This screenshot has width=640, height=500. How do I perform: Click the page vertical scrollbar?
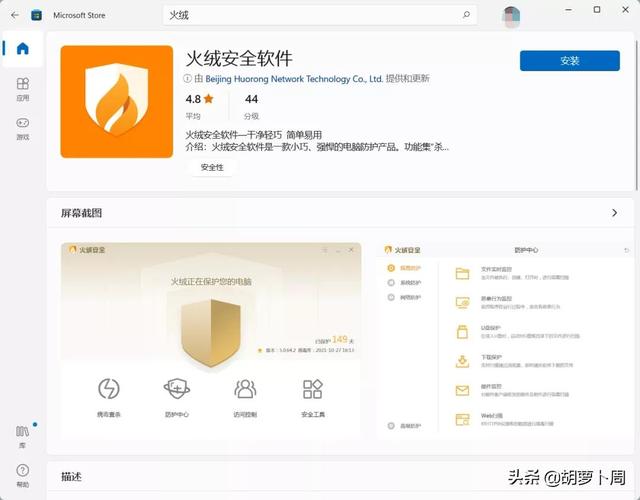pyautogui.click(x=636, y=114)
